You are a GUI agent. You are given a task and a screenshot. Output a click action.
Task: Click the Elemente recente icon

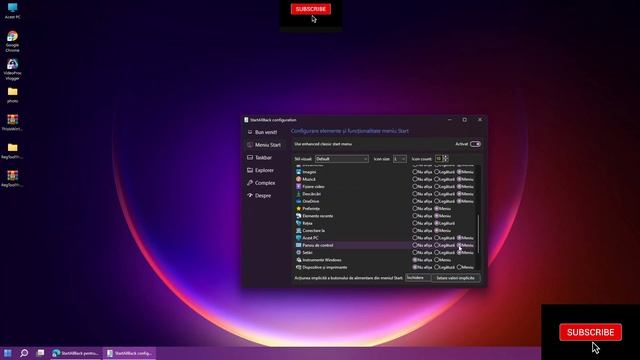(298, 216)
